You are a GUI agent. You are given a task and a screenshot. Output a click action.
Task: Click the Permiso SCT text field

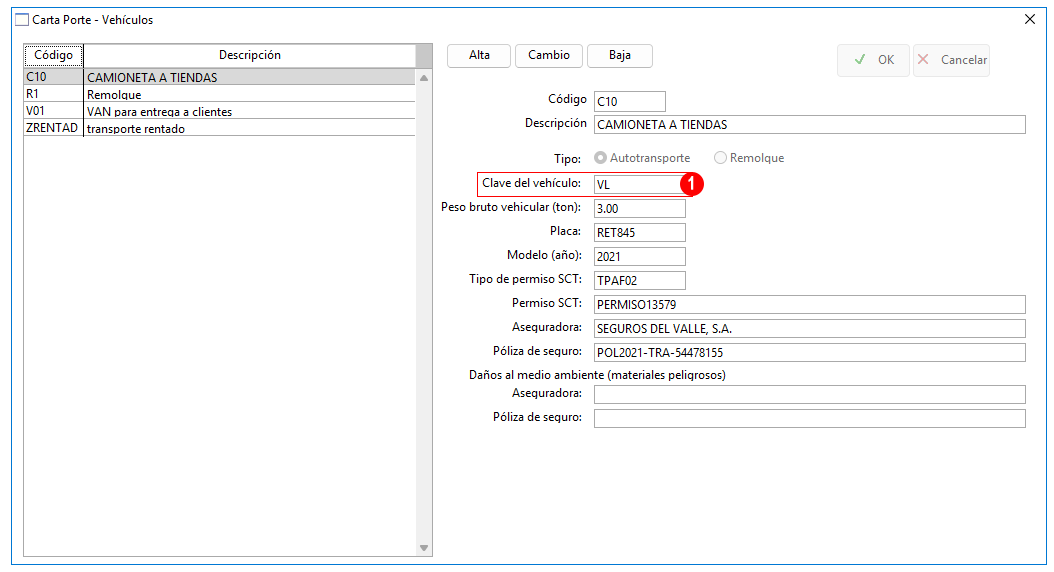point(809,304)
